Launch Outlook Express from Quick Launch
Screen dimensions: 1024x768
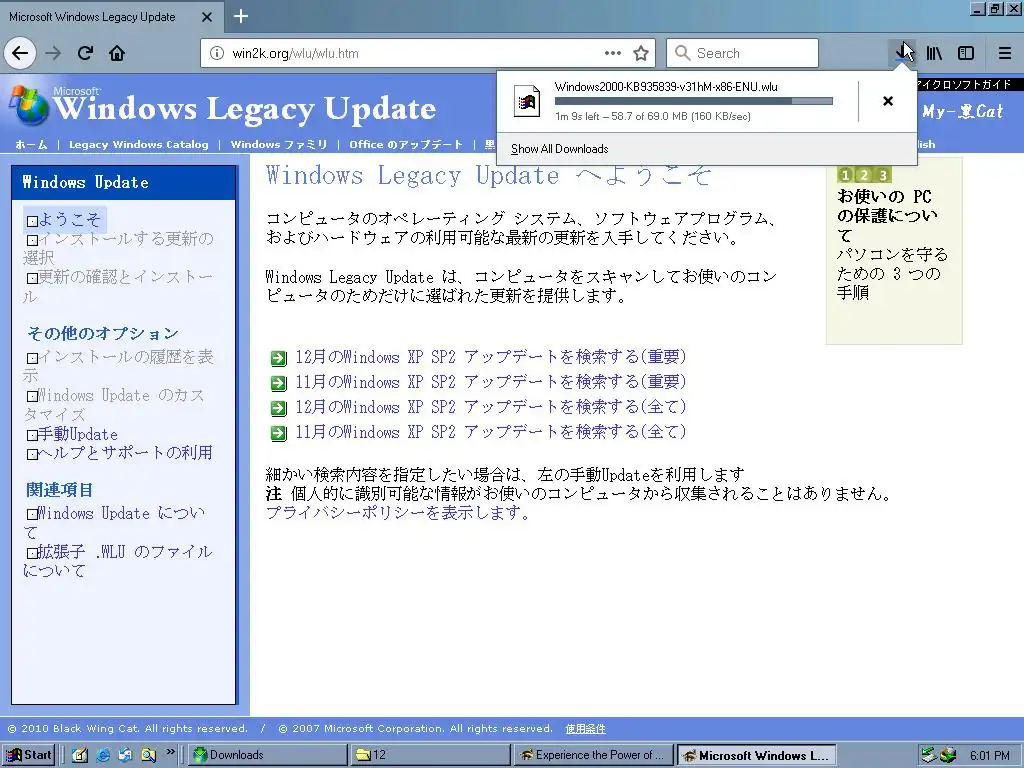(125, 755)
